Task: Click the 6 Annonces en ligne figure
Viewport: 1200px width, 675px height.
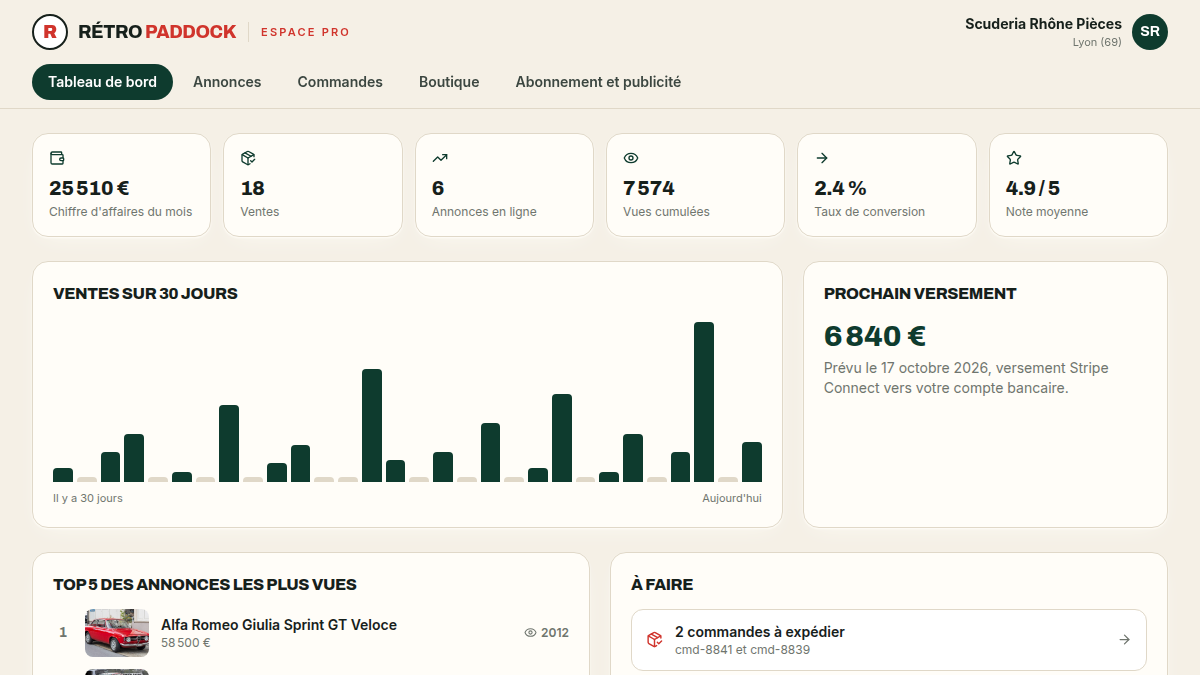Action: tap(438, 188)
